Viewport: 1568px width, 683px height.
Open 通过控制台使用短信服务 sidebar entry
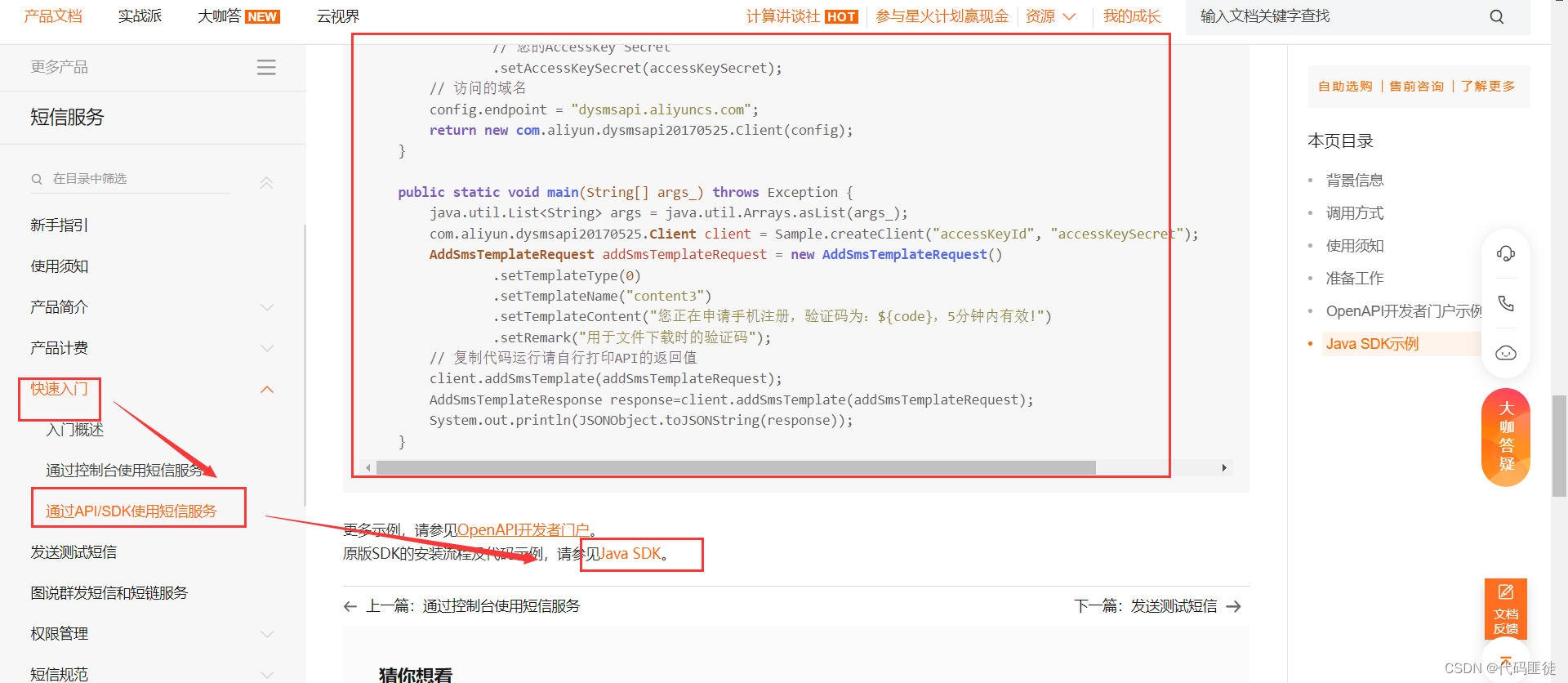124,471
